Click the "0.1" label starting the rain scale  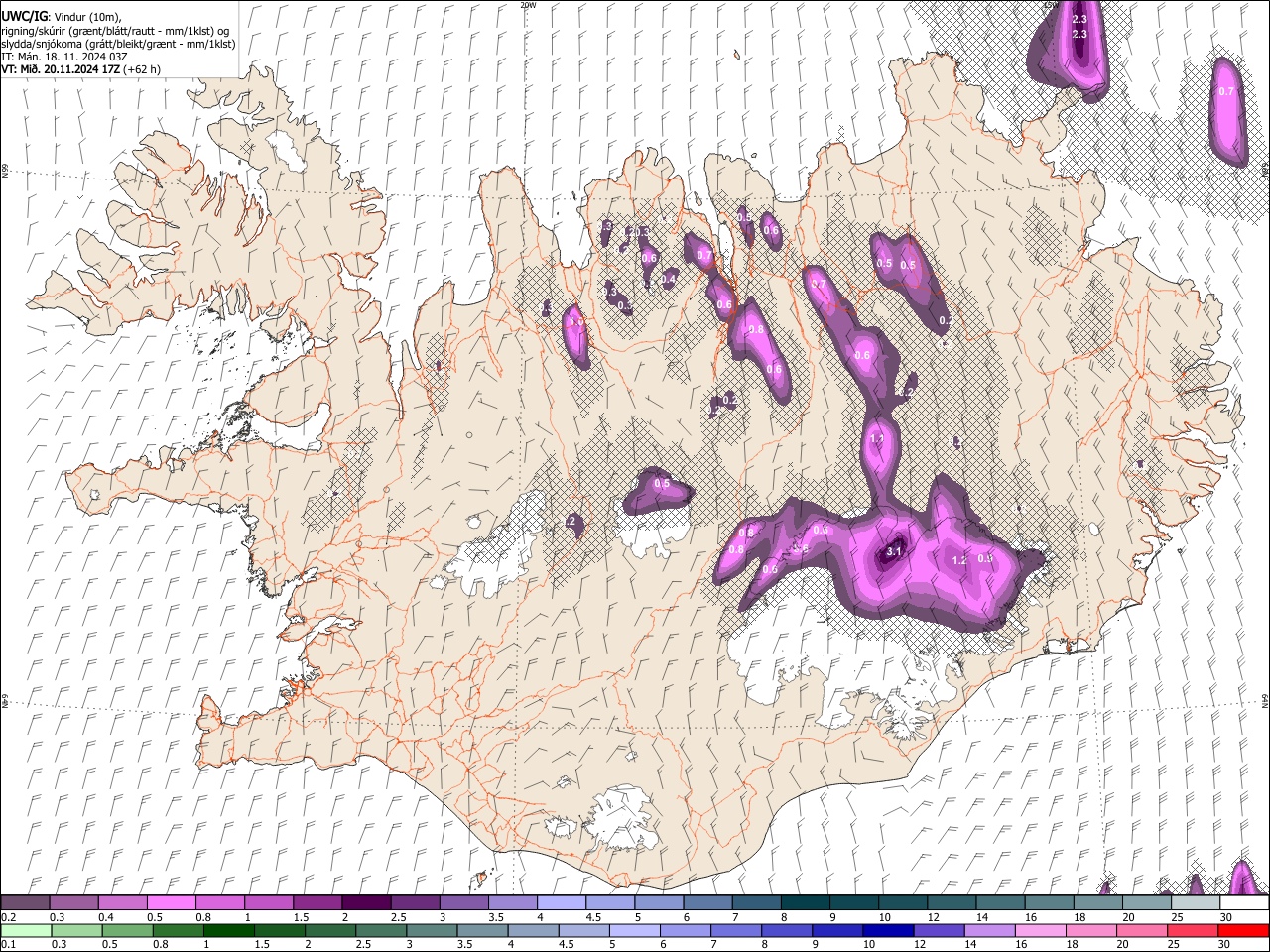pos(9,944)
